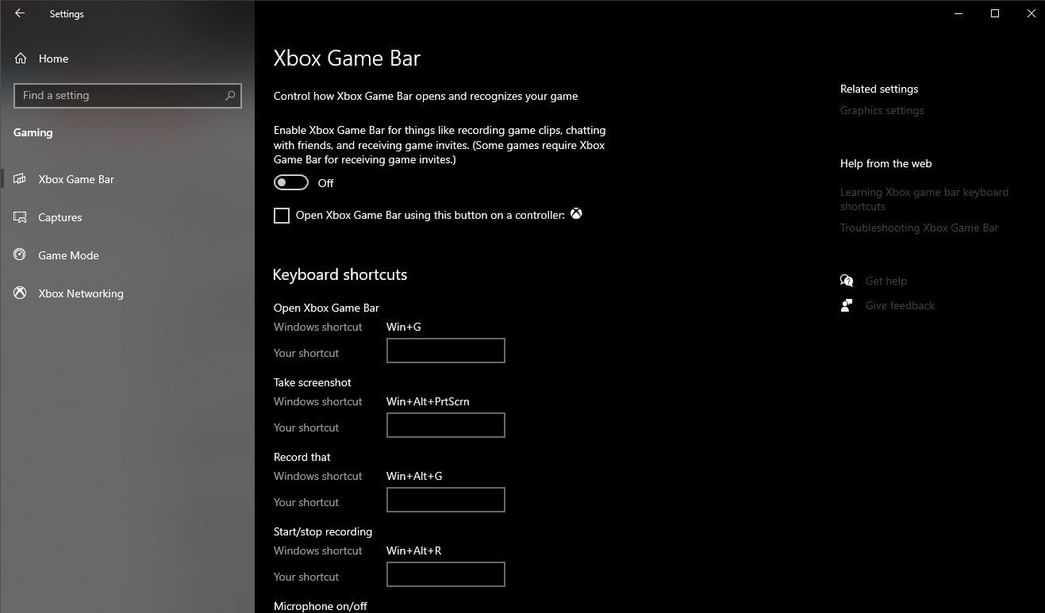Check the controller button checkbox

pyautogui.click(x=281, y=214)
